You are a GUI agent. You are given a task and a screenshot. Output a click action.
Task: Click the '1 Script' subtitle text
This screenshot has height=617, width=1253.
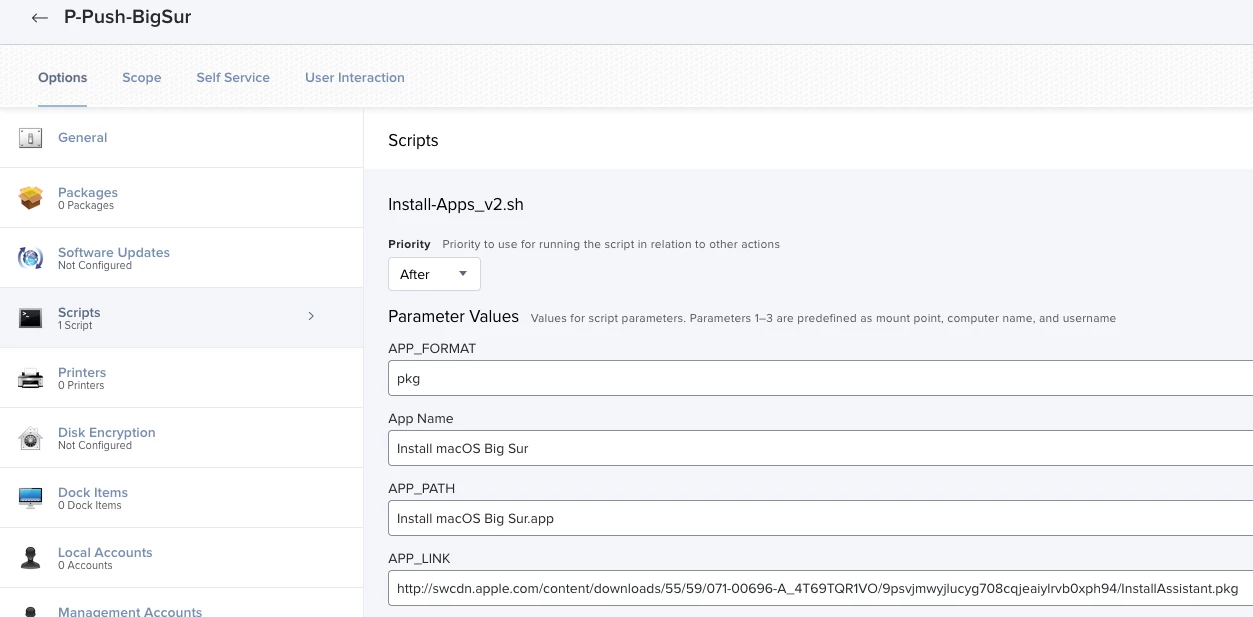click(75, 325)
